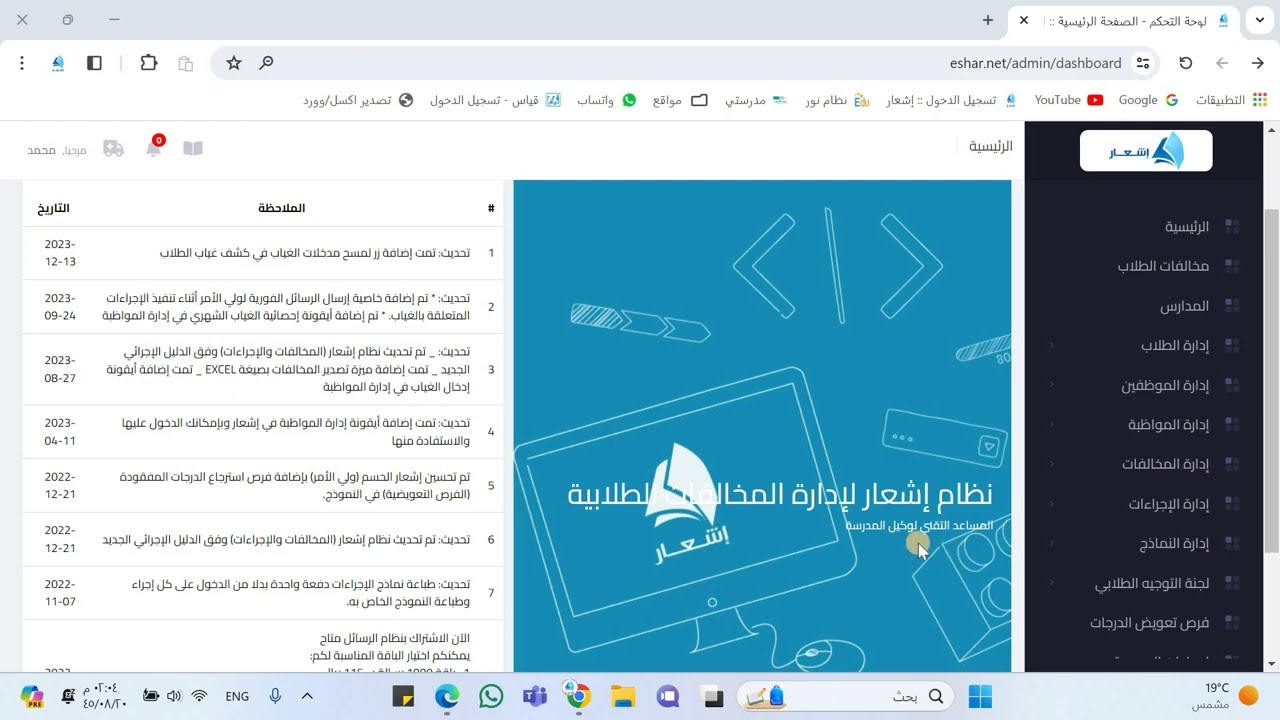Screen dimensions: 1280x720
Task: Bookmark this page with the star icon
Action: pos(234,63)
